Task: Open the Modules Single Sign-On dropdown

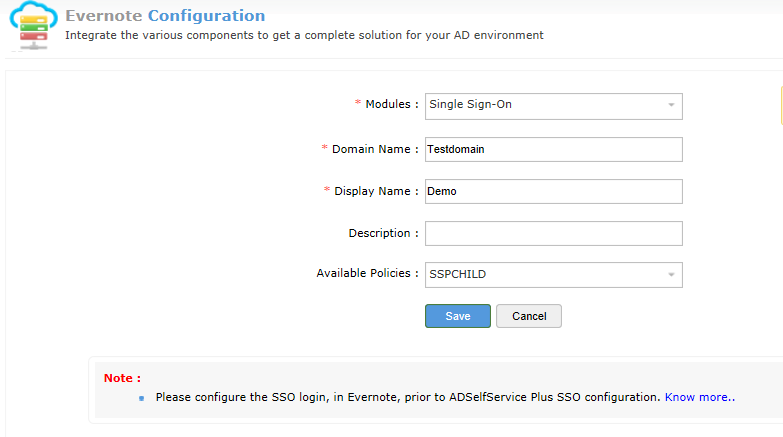Action: point(553,105)
